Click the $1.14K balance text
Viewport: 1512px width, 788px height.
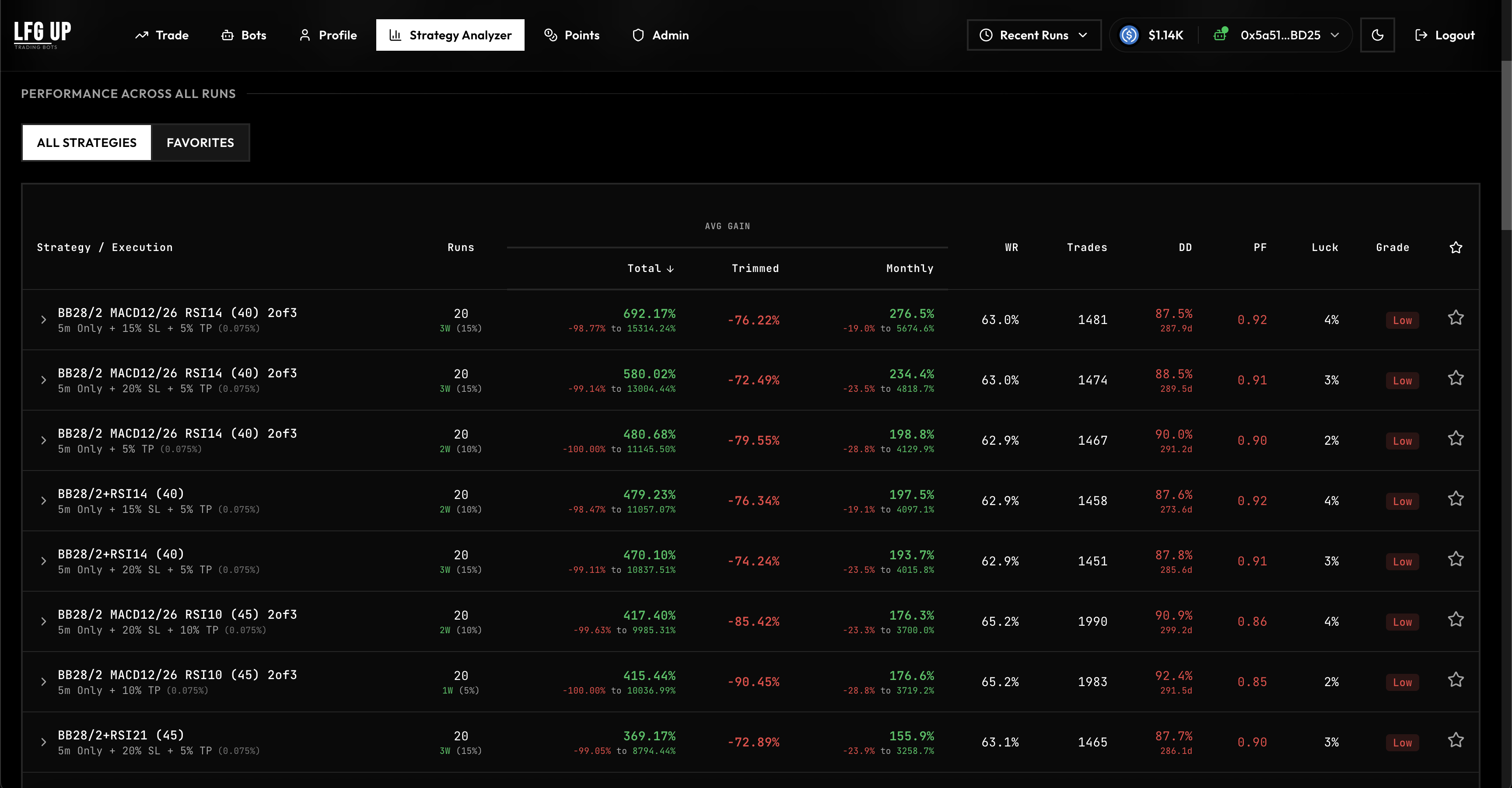click(x=1165, y=35)
